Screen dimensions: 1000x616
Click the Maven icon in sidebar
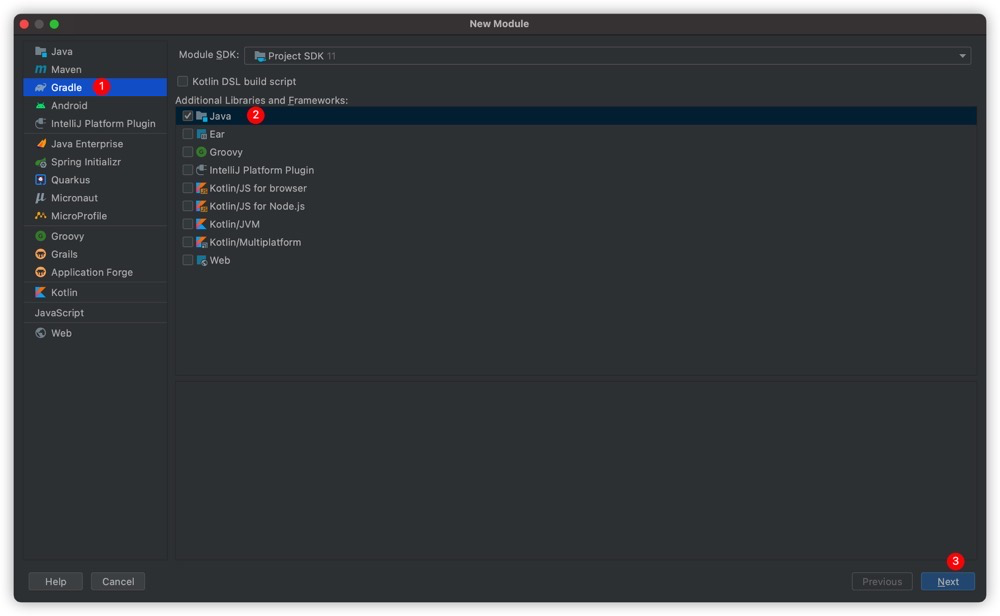41,70
